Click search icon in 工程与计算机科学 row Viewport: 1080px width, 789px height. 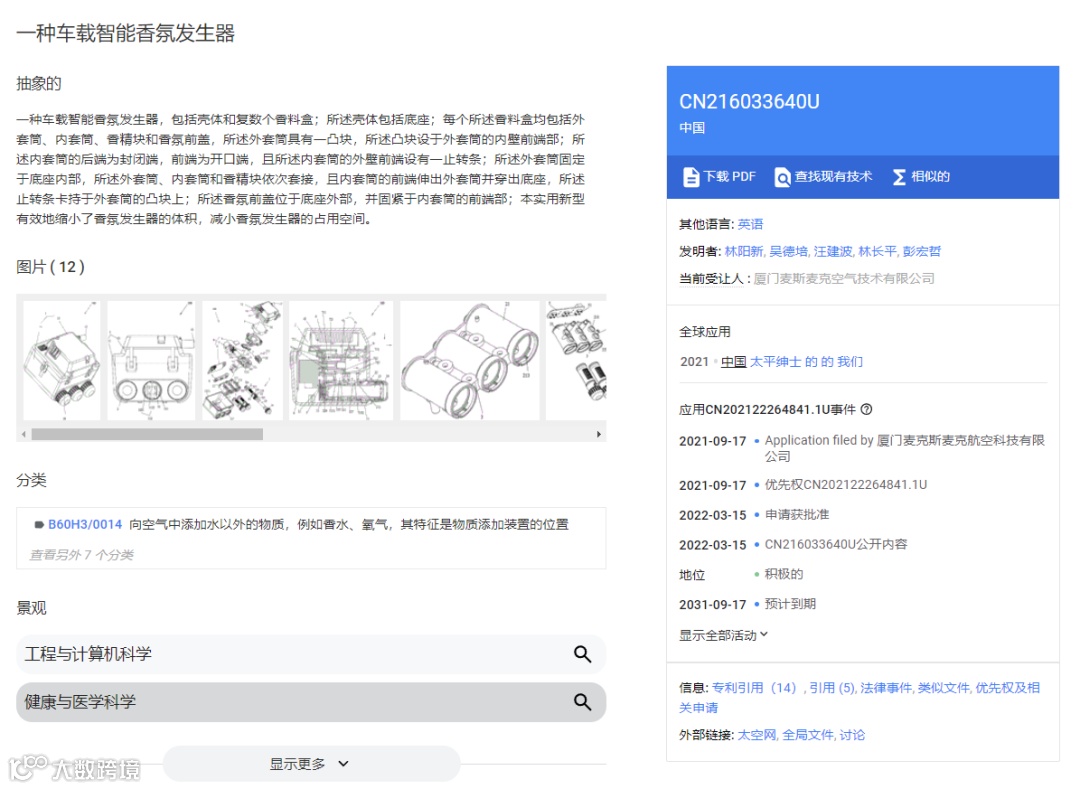583,654
